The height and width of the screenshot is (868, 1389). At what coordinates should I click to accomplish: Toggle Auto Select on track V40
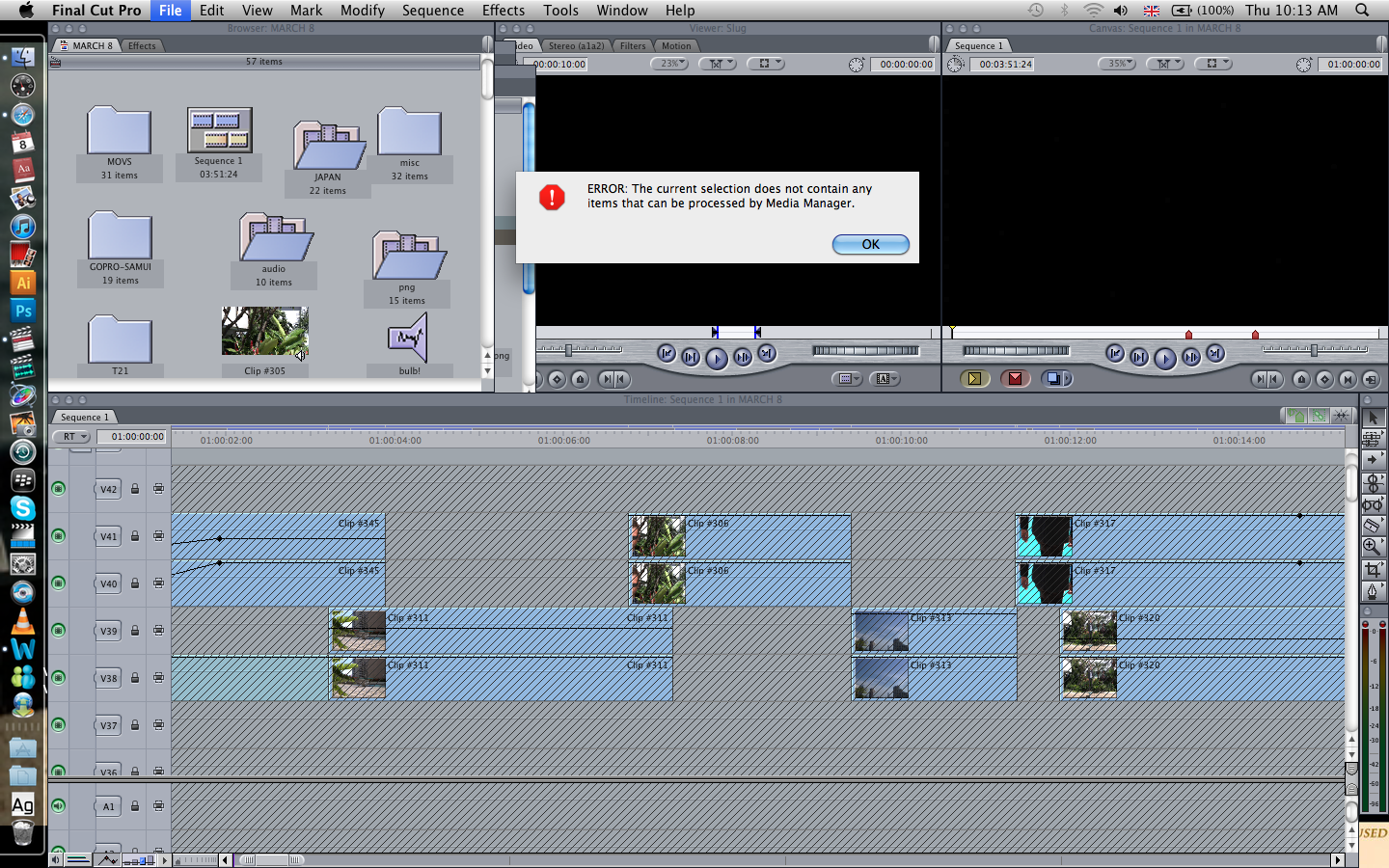(158, 583)
